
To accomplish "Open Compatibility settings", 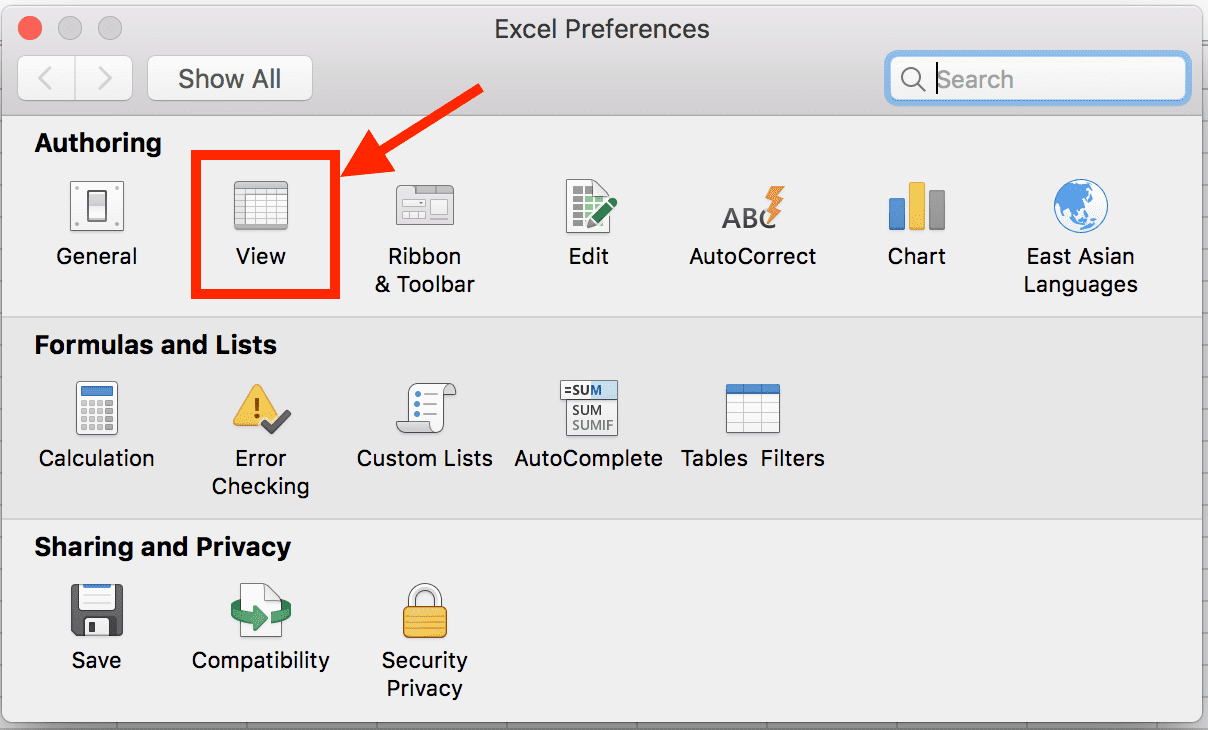I will coord(261,611).
